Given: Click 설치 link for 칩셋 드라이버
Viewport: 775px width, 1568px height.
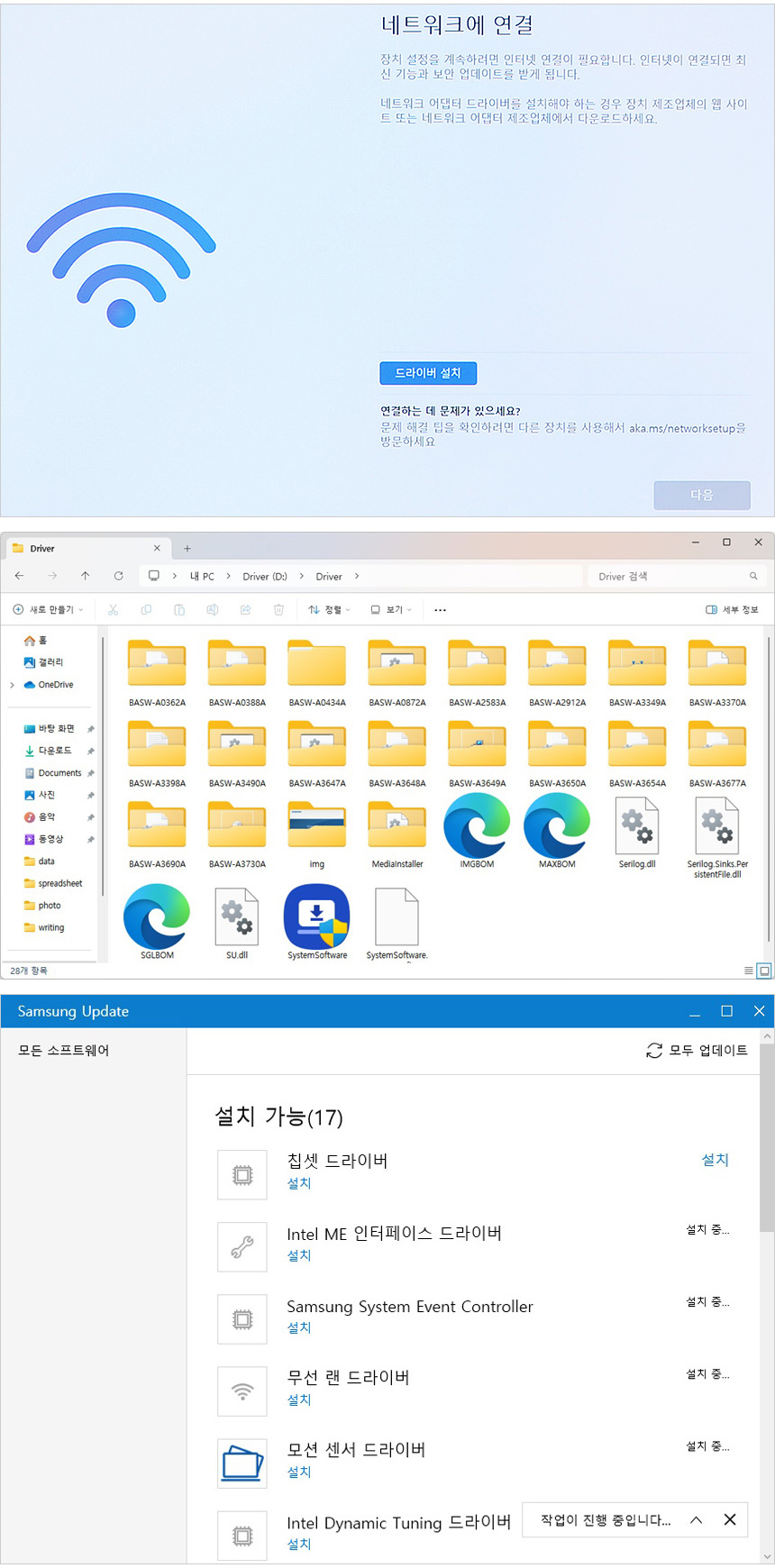Looking at the screenshot, I should [x=715, y=1160].
